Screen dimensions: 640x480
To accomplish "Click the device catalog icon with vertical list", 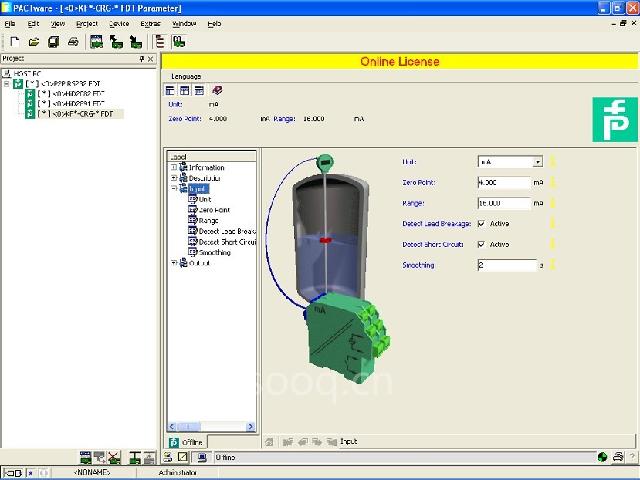I will pos(160,42).
